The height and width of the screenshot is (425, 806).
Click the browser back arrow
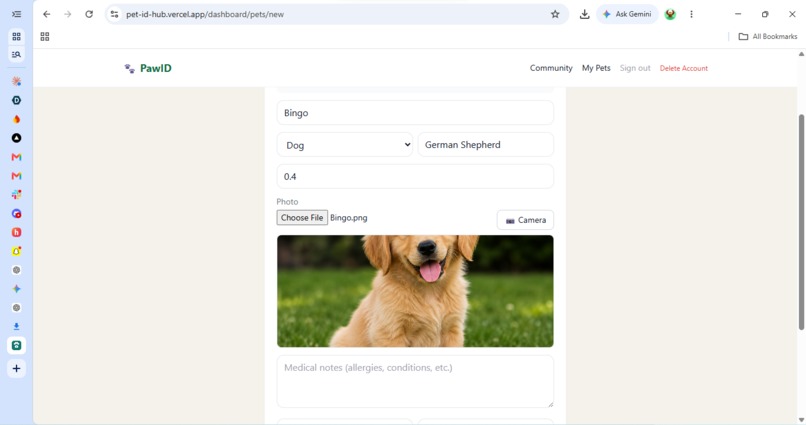[47, 14]
